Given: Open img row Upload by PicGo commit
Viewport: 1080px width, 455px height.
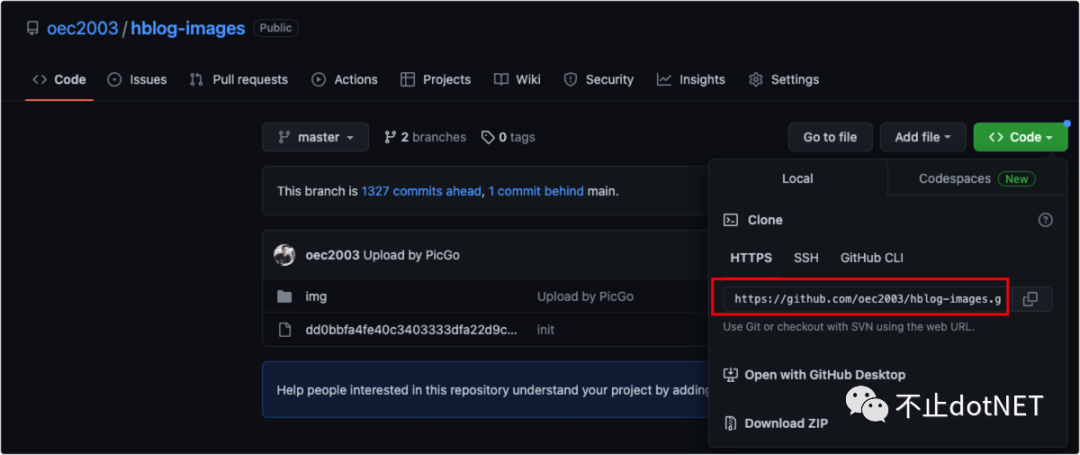Looking at the screenshot, I should 585,297.
